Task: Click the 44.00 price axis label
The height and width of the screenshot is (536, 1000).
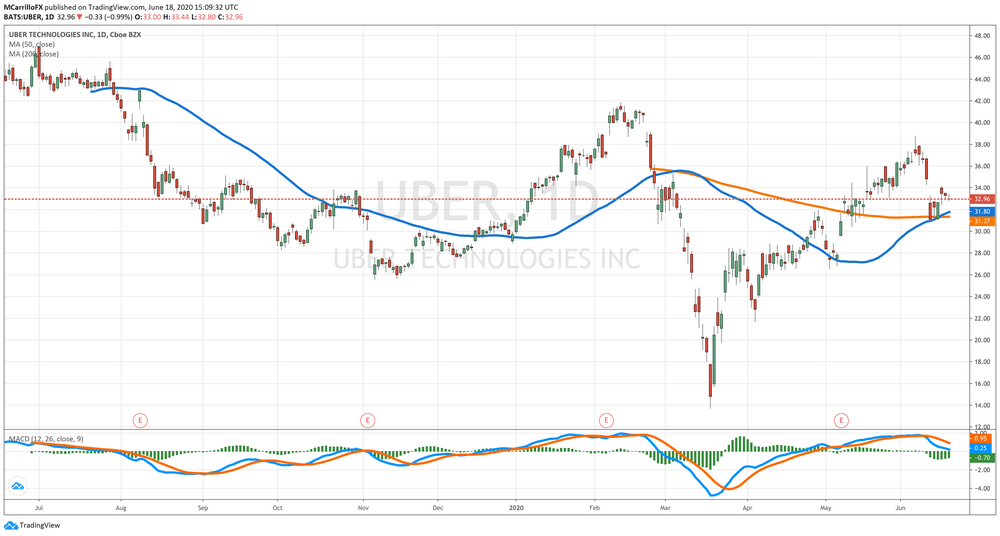Action: pyautogui.click(x=982, y=79)
